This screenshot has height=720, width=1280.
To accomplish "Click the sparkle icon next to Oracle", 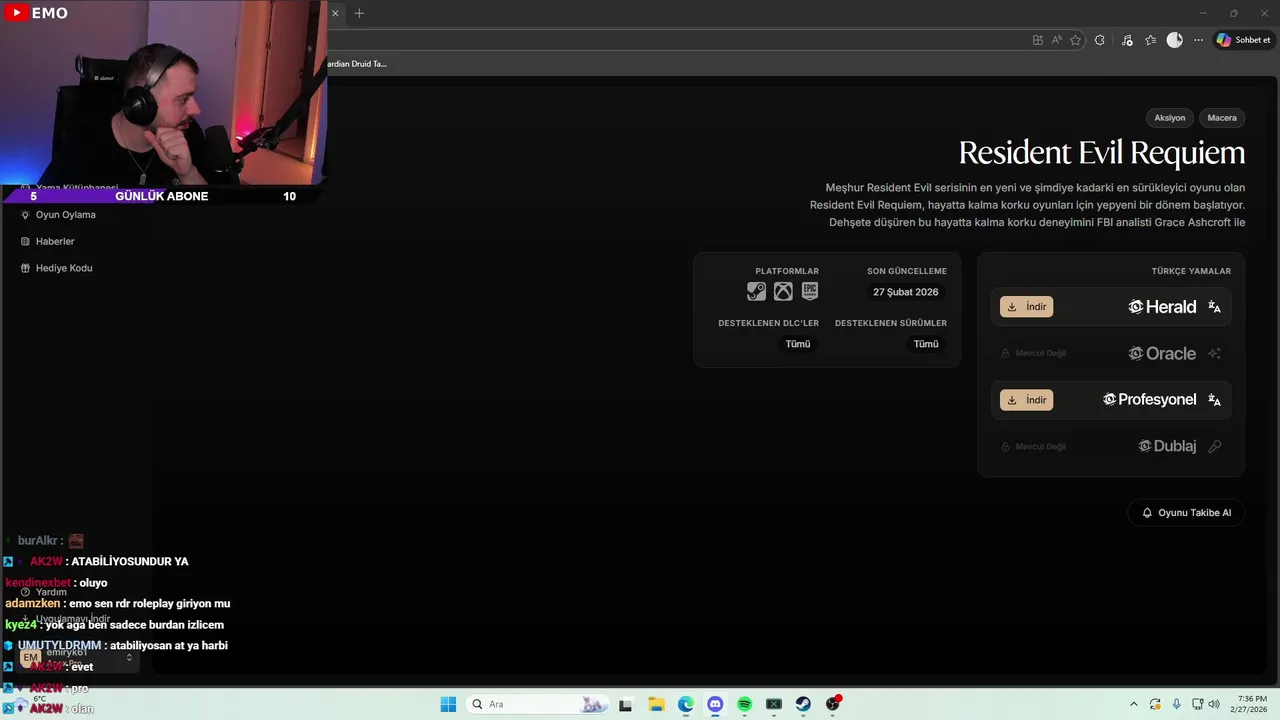I will (1214, 353).
